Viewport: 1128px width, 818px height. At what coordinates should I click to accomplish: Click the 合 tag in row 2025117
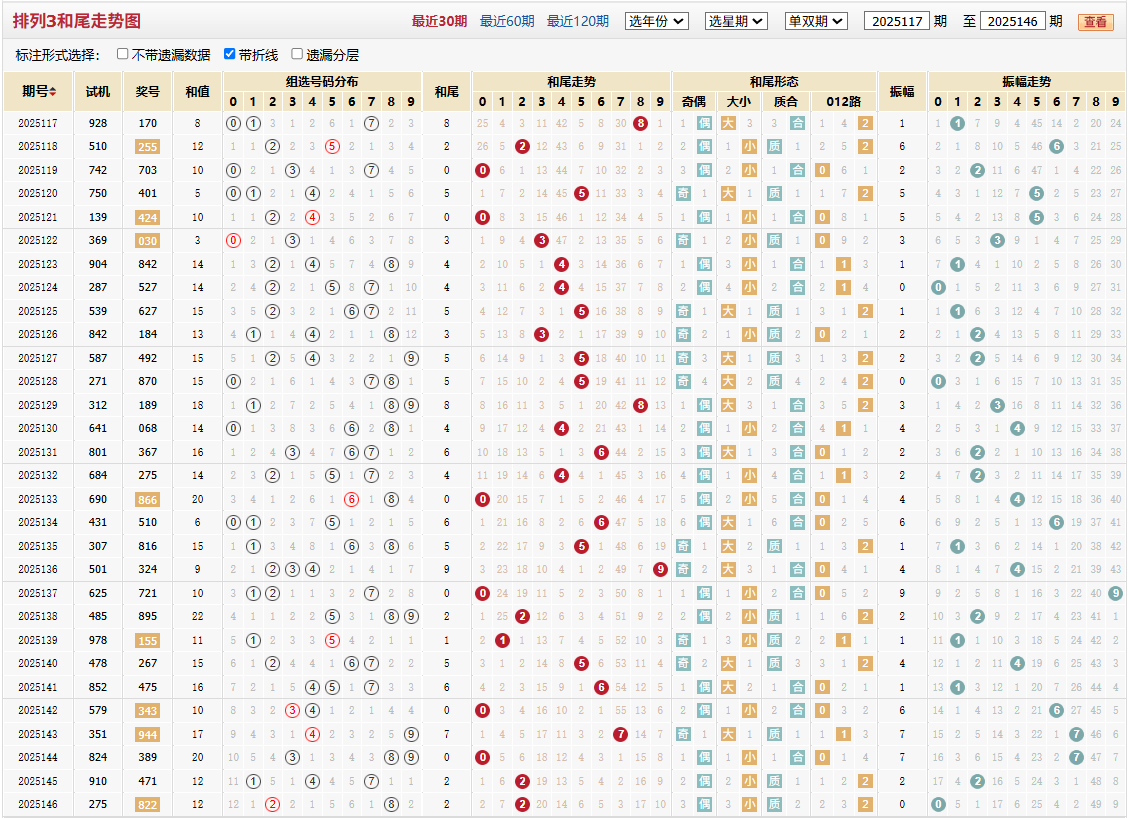[x=798, y=123]
